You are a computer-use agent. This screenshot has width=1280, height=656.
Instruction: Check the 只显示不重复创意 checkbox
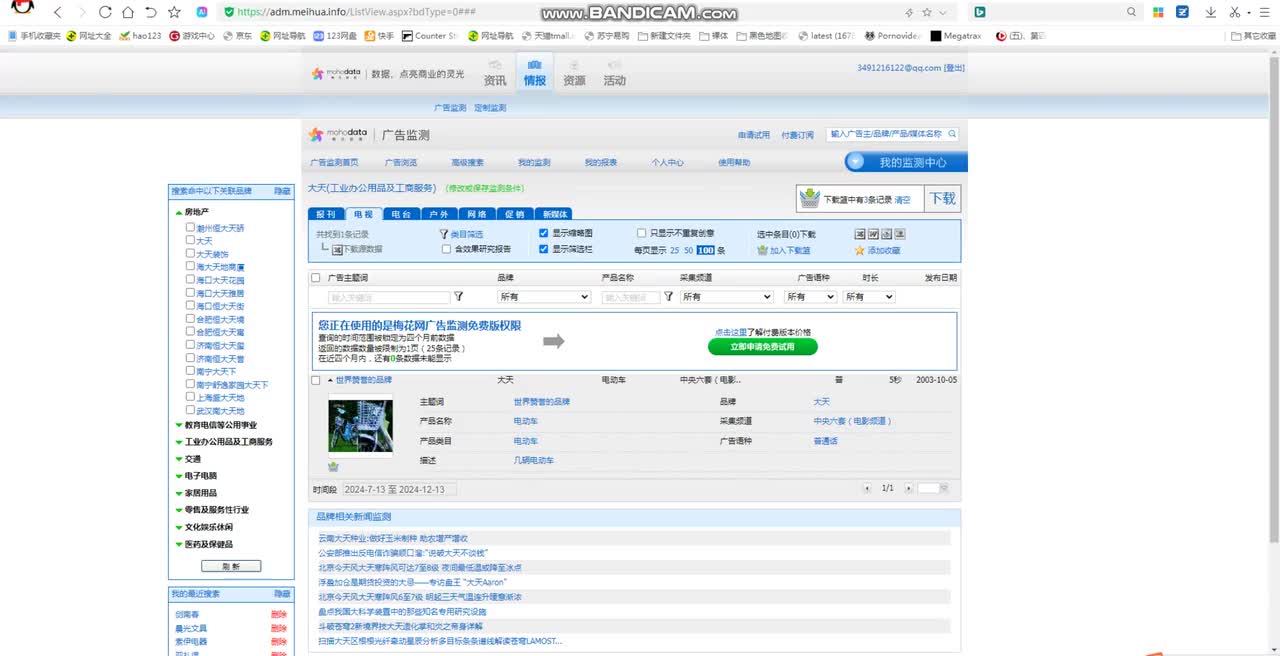(641, 233)
